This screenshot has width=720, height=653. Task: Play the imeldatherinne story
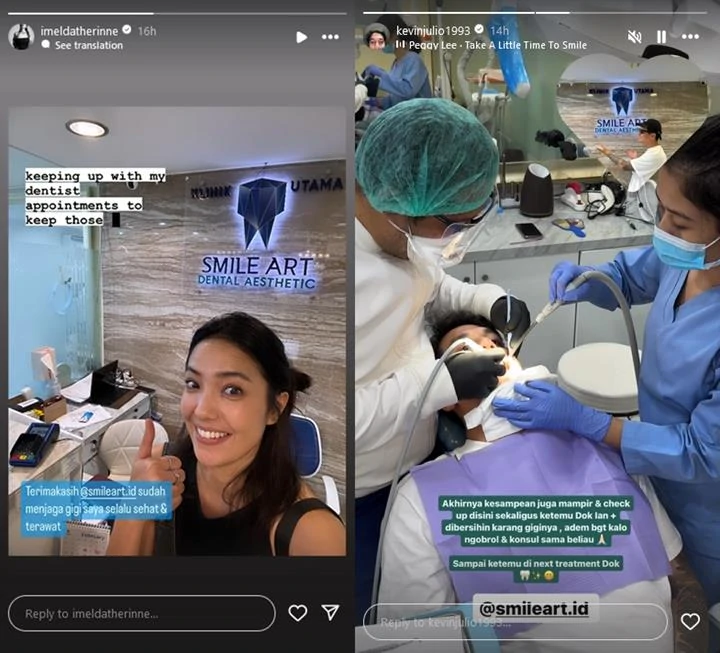click(x=302, y=37)
